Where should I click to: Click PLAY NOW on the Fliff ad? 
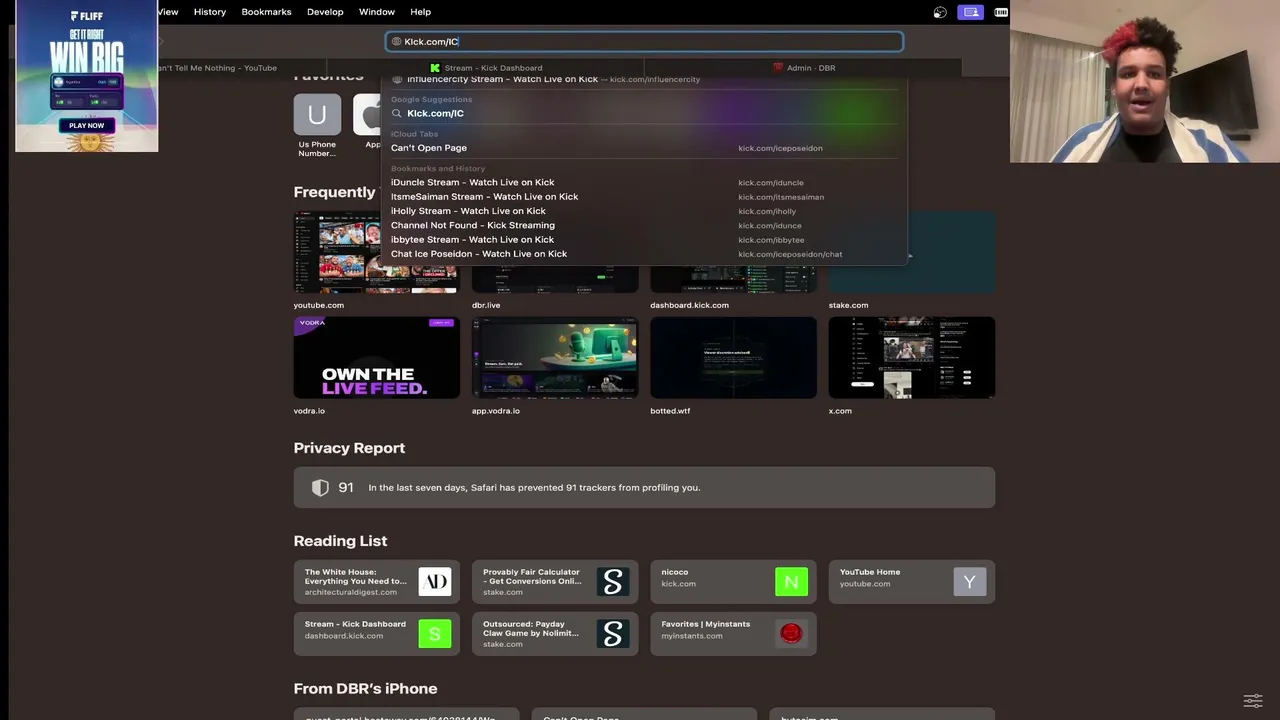(x=87, y=126)
